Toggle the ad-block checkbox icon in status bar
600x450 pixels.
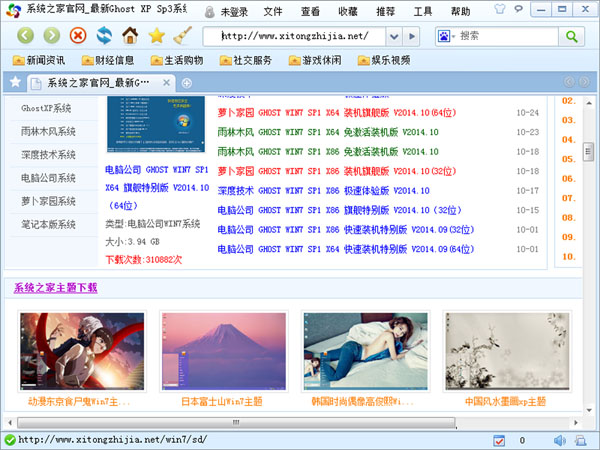(x=499, y=440)
